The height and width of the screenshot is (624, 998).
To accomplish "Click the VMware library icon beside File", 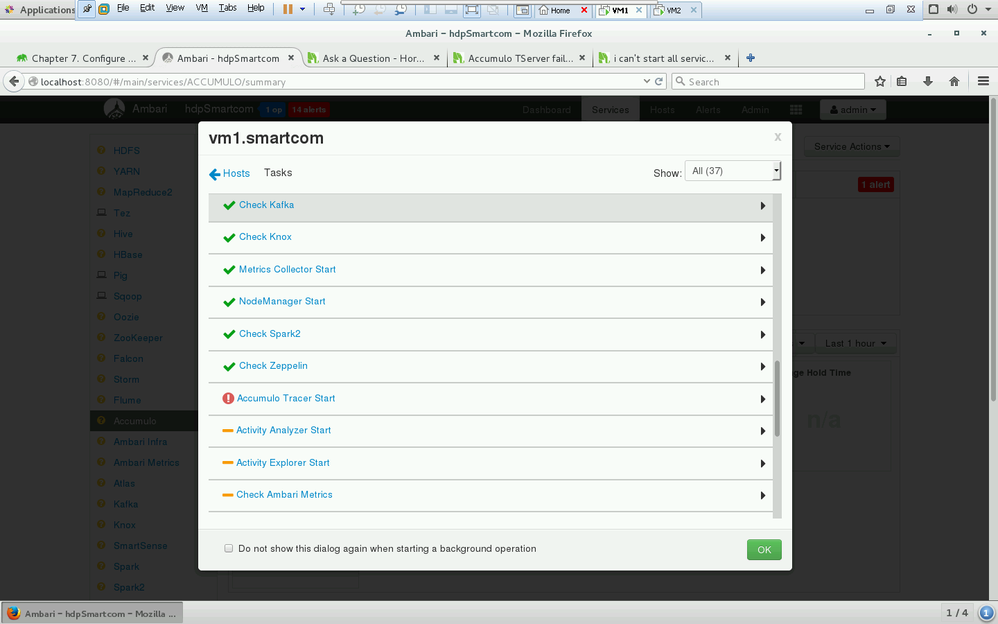I will click(x=104, y=9).
